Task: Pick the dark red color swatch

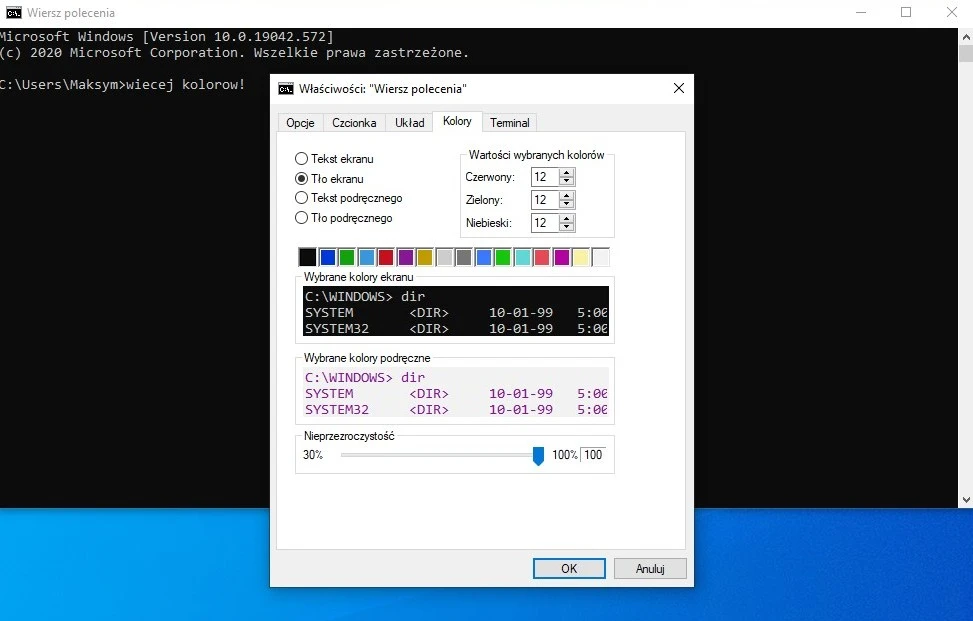Action: (386, 257)
